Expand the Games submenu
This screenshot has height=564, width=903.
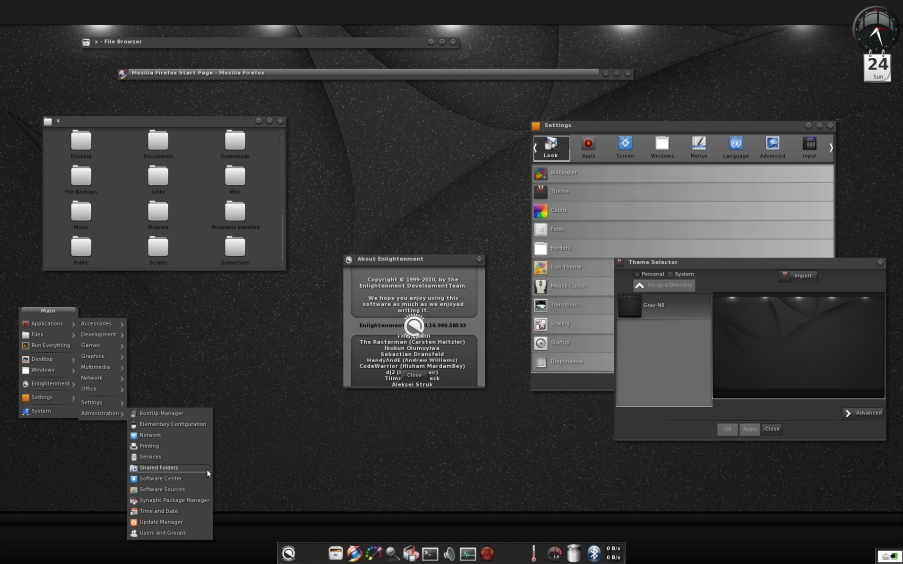102,346
